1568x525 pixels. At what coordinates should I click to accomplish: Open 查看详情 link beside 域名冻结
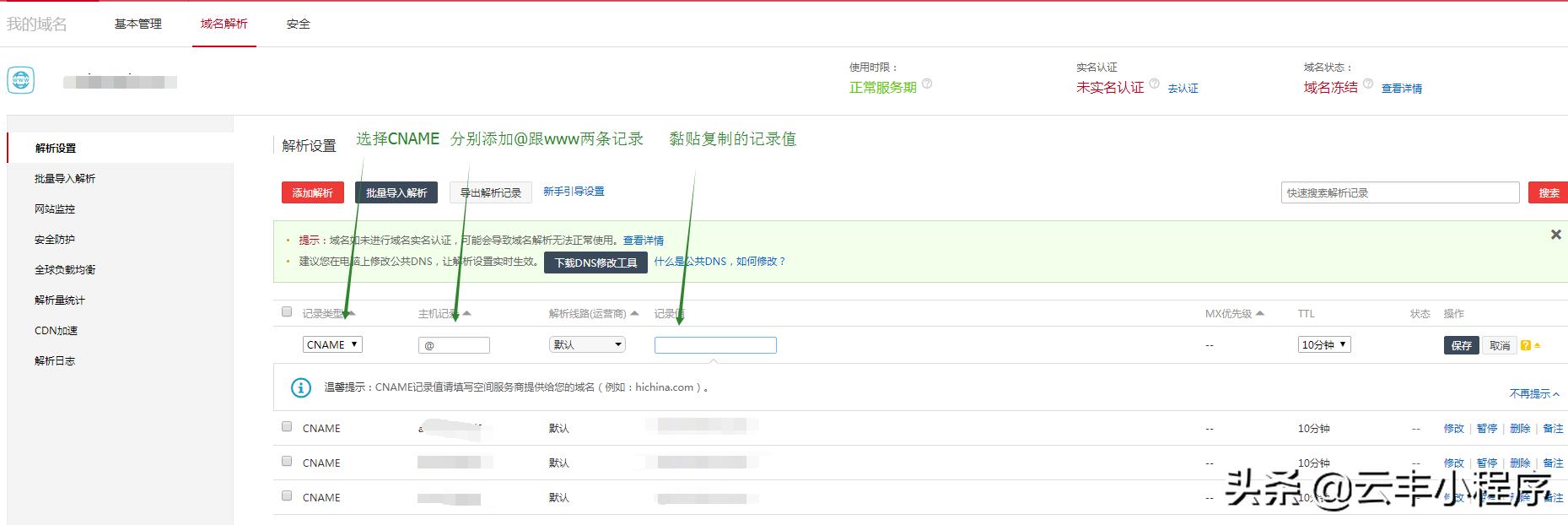pos(1402,88)
